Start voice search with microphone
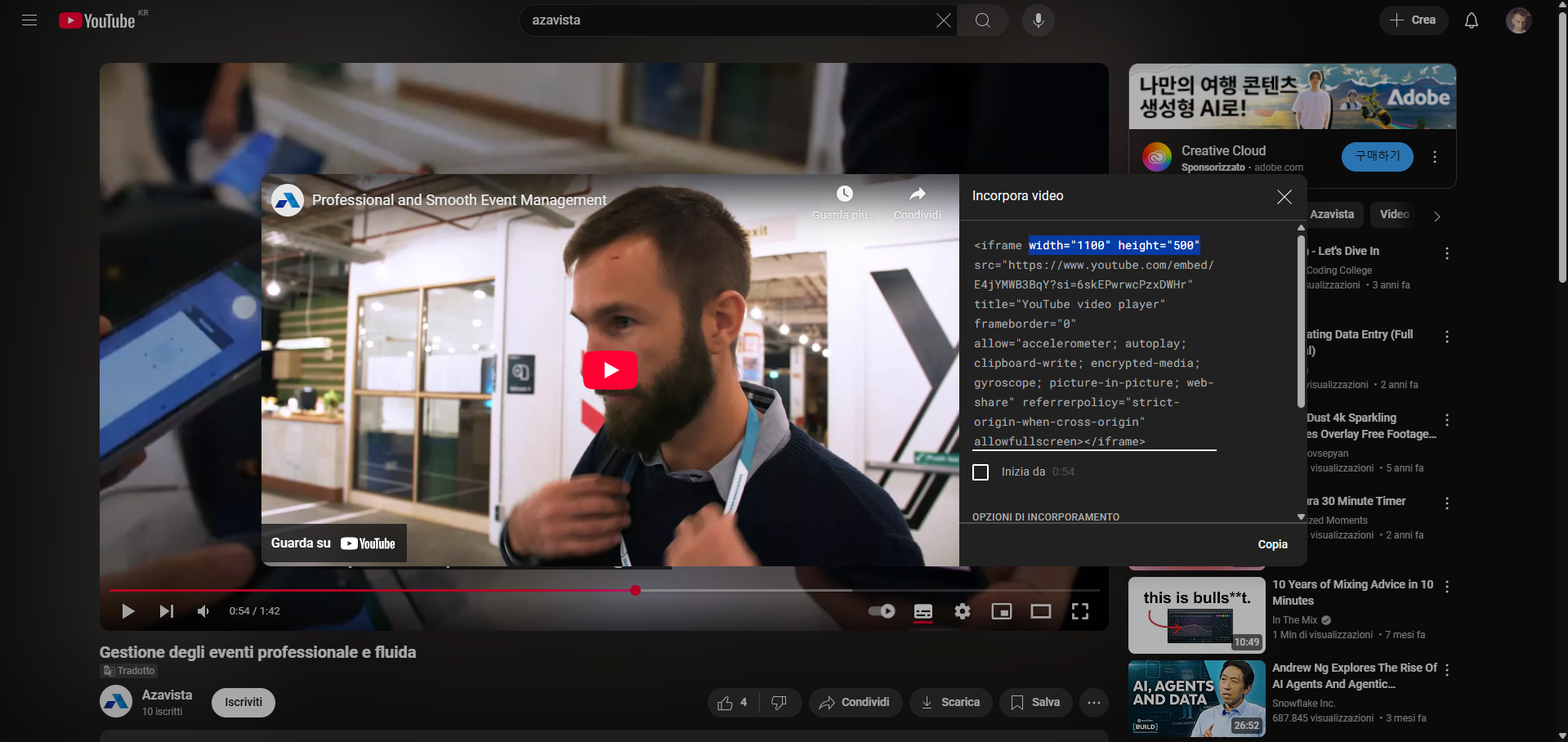The width and height of the screenshot is (1568, 742). pyautogui.click(x=1038, y=20)
